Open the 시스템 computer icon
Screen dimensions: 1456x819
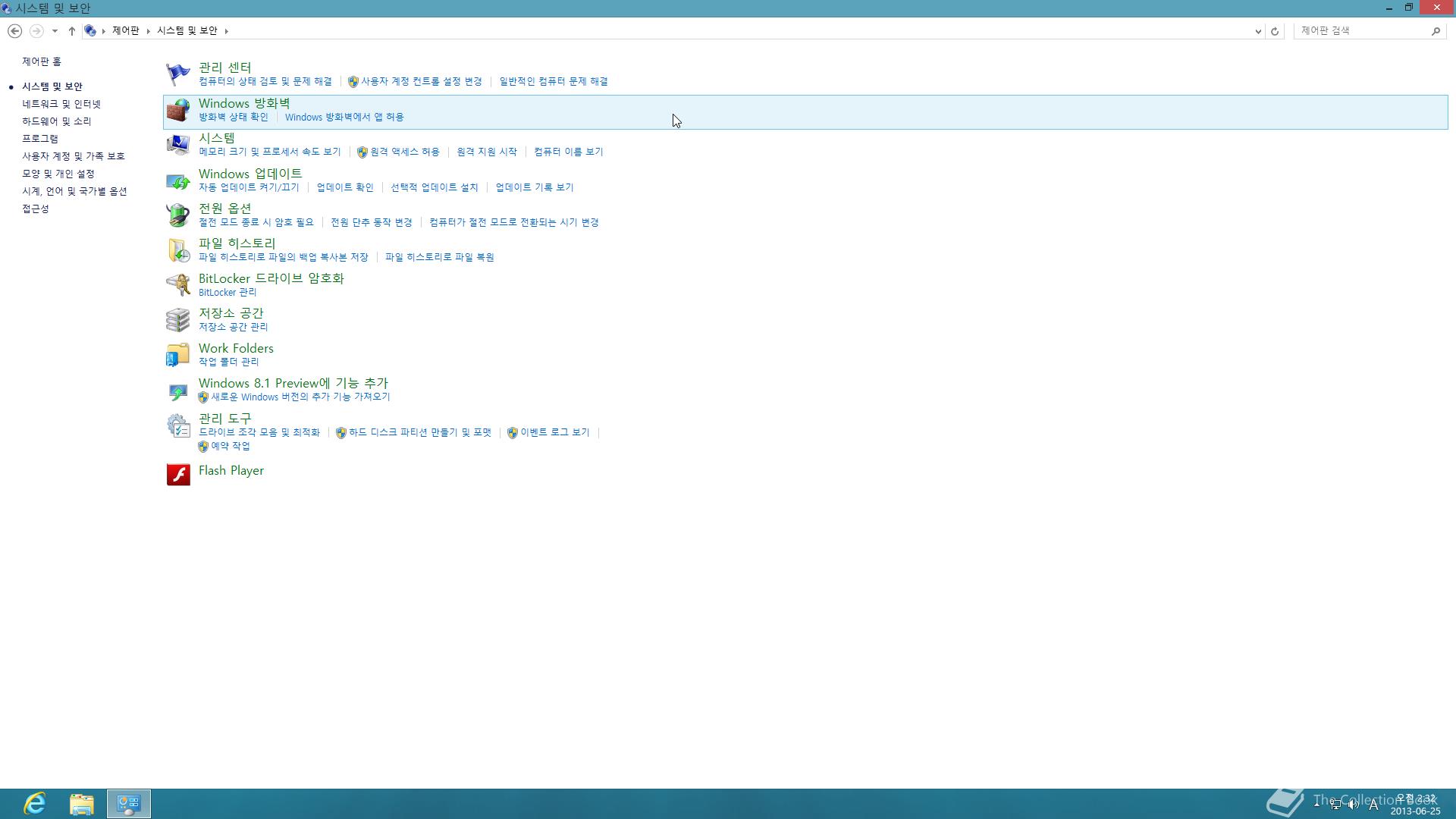tap(178, 145)
